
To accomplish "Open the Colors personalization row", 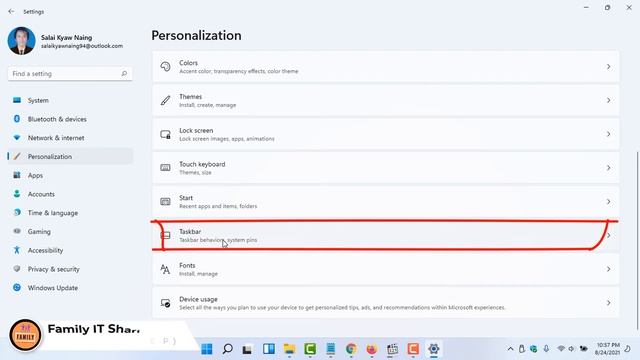I will 385,67.
